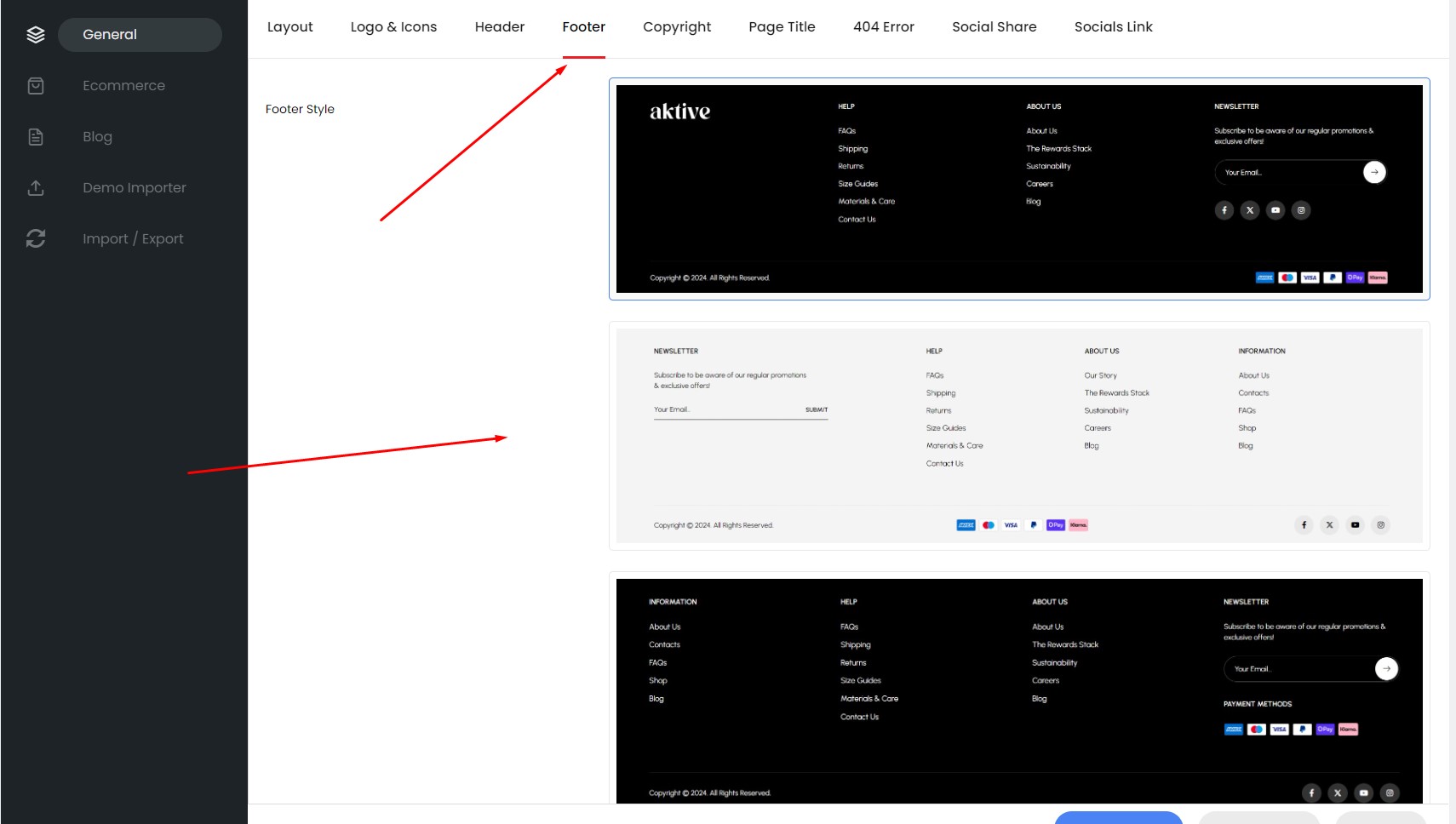This screenshot has height=824, width=1456.
Task: Switch to the Social Share tab
Action: pos(994,27)
